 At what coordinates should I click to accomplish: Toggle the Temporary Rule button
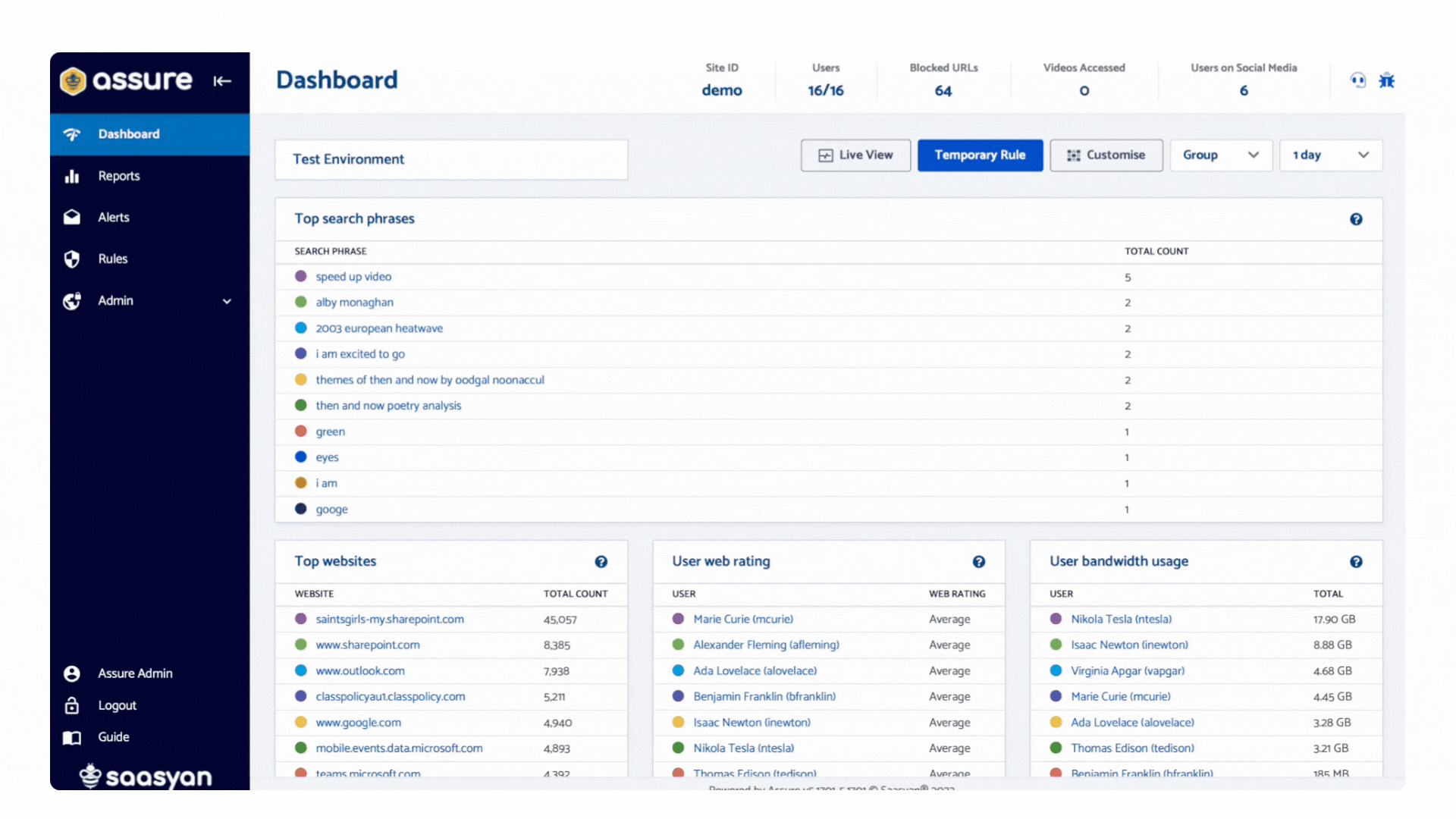pos(979,155)
